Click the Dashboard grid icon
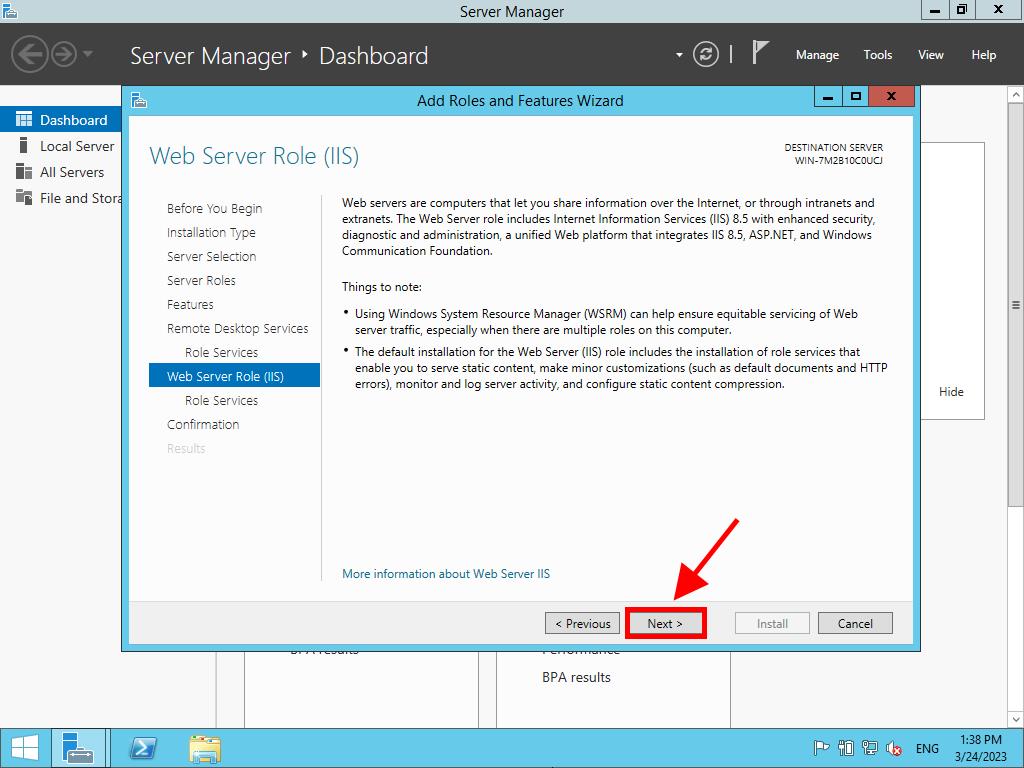1024x768 pixels. point(24,119)
